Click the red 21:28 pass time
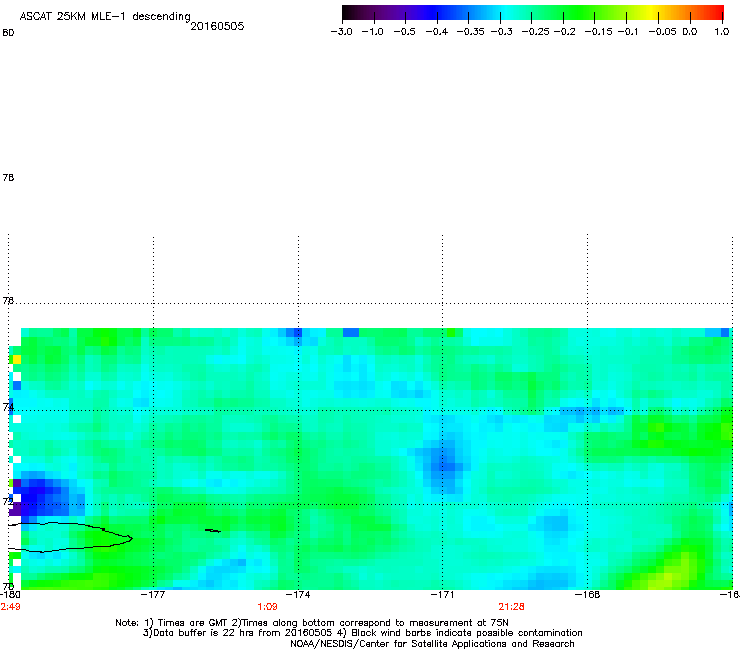Viewport: 740px width, 650px height. point(512,607)
